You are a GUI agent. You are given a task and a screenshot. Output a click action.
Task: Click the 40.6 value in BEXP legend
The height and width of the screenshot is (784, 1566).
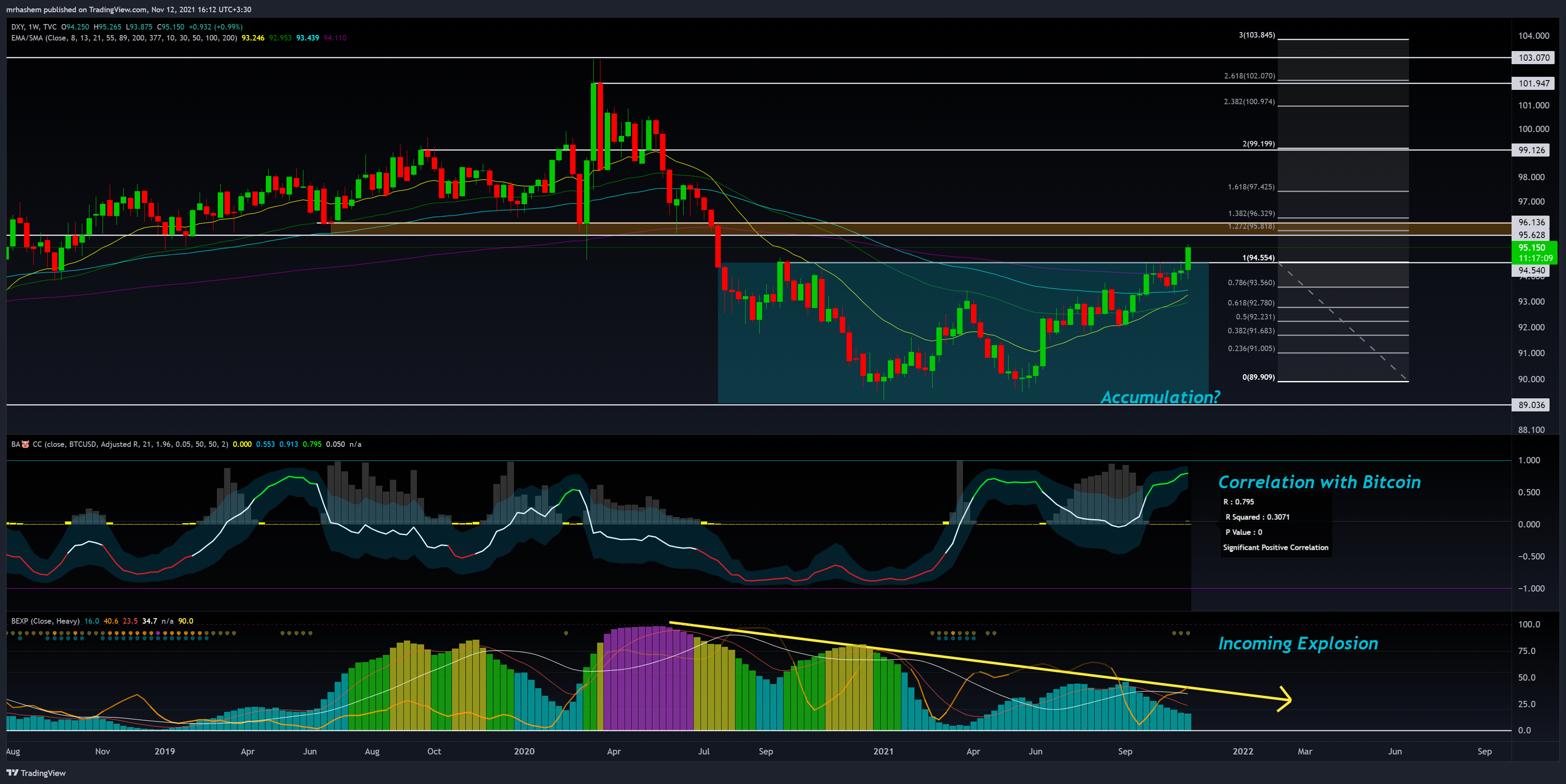111,621
